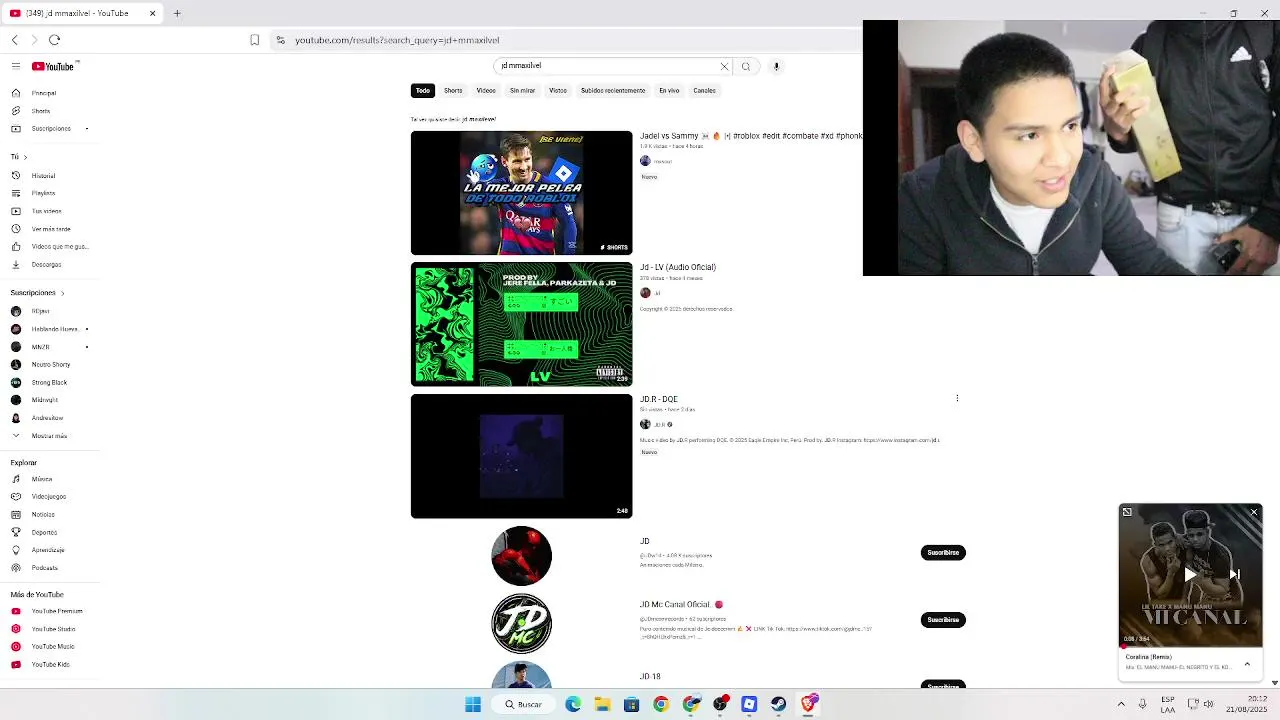Select the En vivo filter chip
This screenshot has width=1280, height=720.
[669, 91]
